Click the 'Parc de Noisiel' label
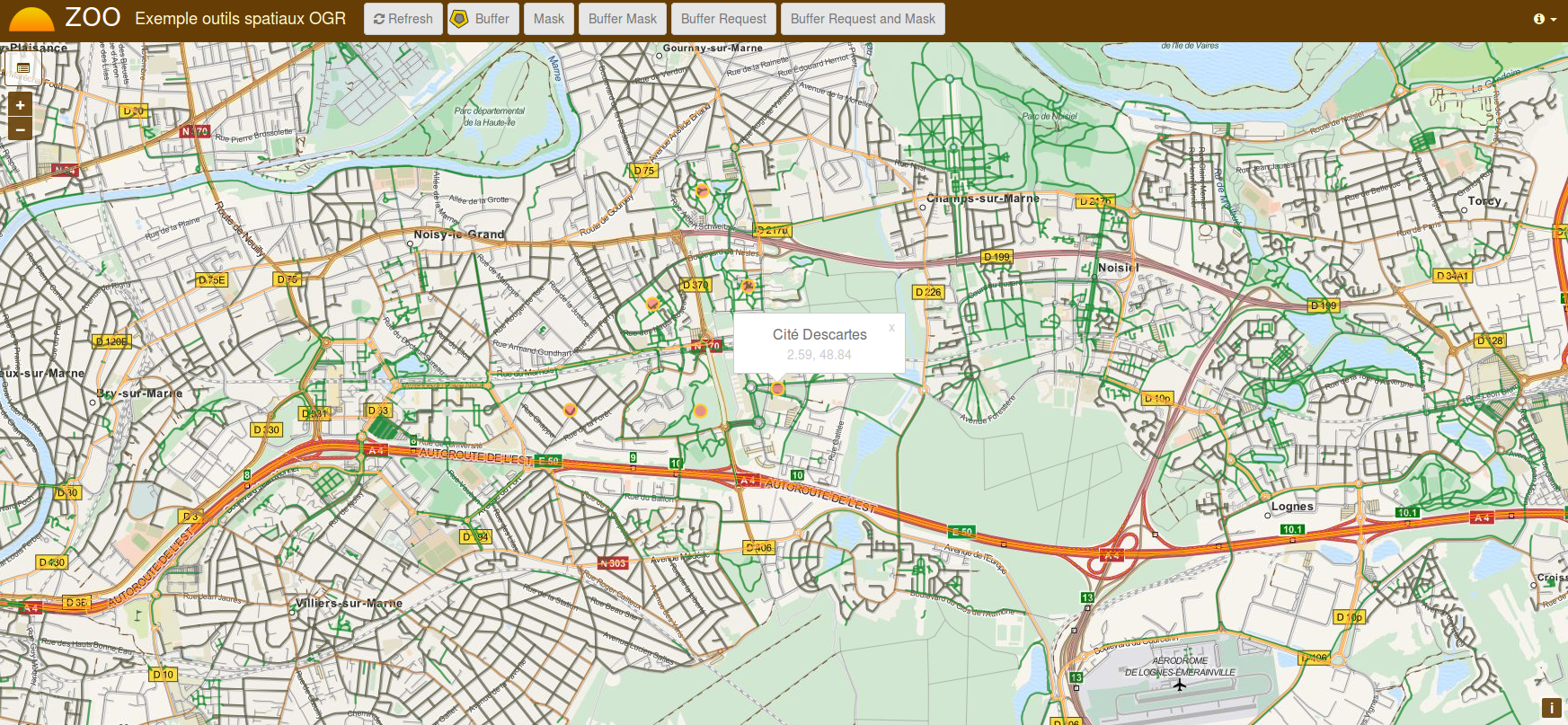 pyautogui.click(x=1050, y=116)
